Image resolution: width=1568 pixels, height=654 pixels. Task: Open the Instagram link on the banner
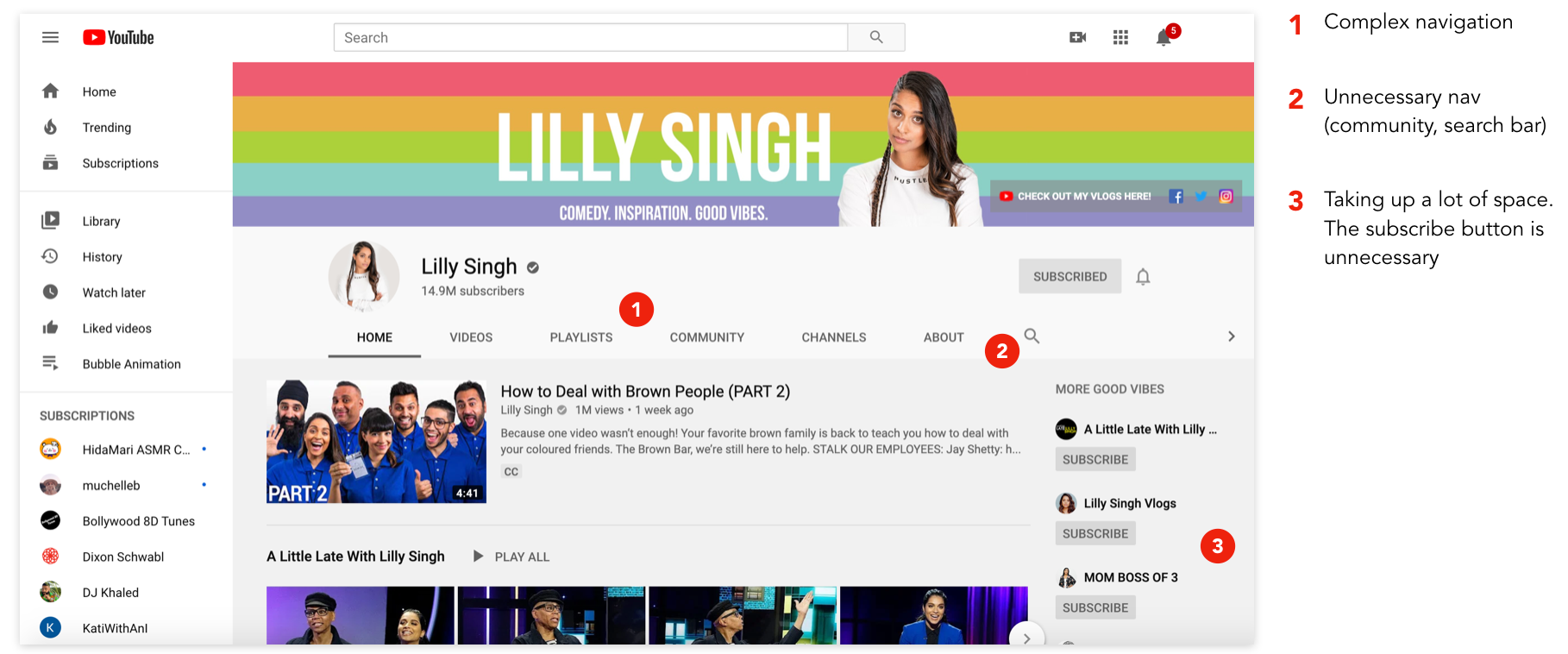[1226, 197]
